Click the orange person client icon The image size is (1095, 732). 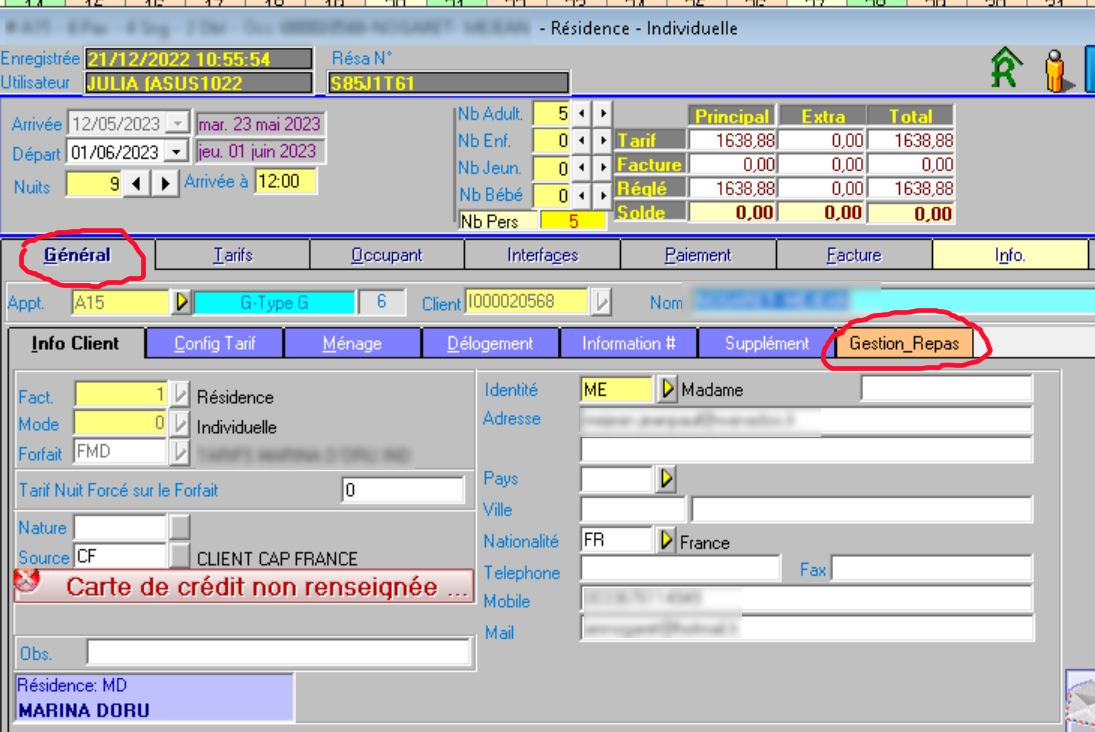point(1056,71)
